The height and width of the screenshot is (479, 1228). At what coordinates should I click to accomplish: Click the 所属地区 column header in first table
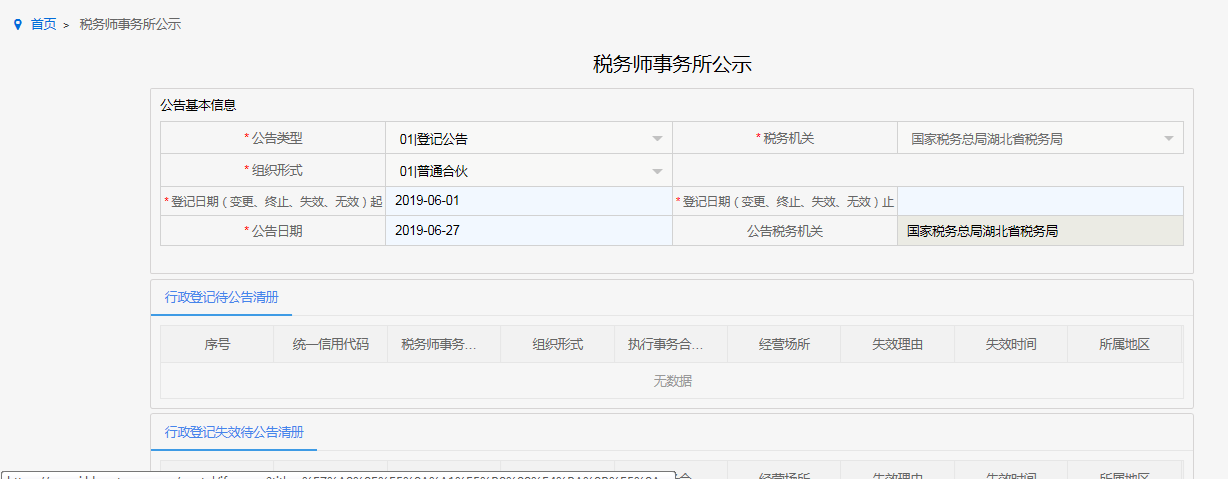1124,344
